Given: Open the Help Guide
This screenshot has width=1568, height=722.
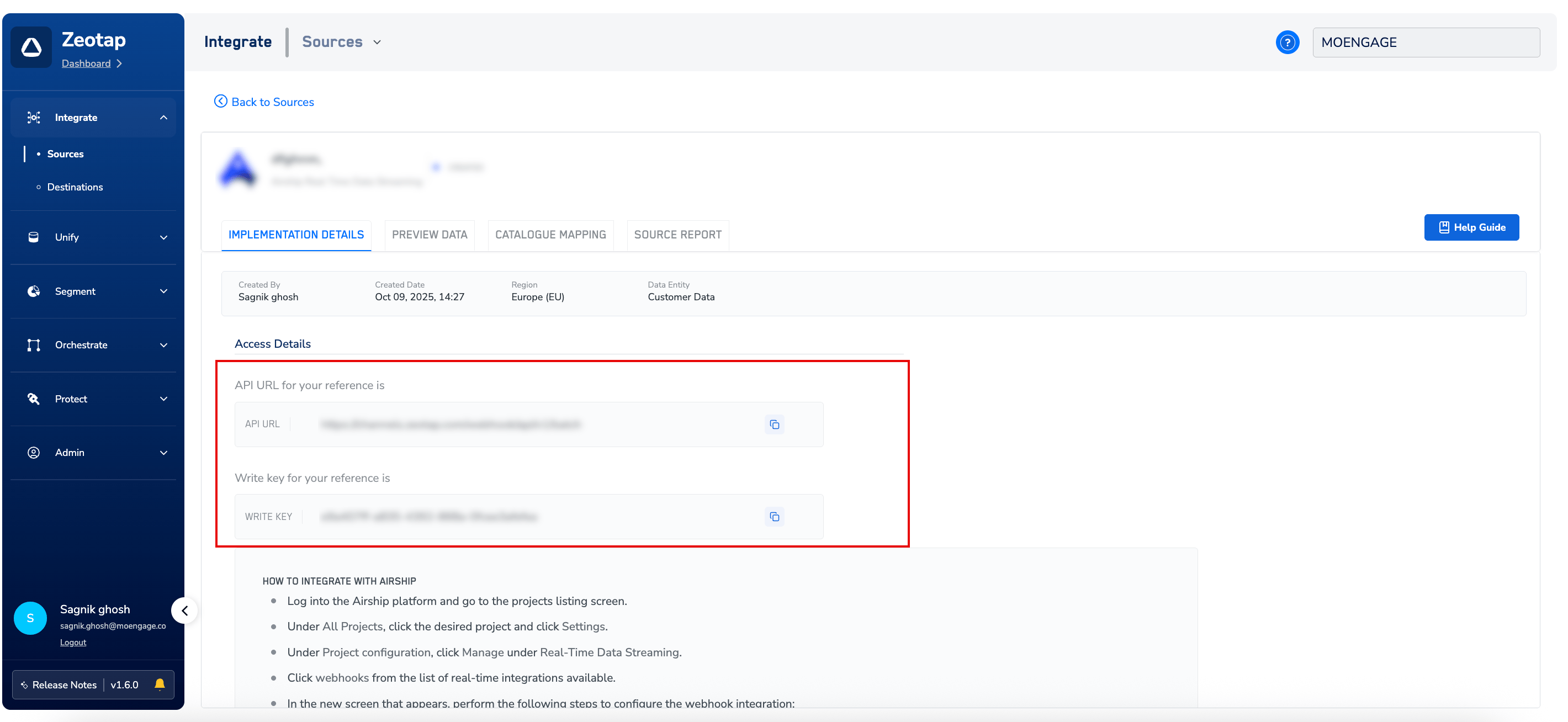Looking at the screenshot, I should pos(1471,227).
